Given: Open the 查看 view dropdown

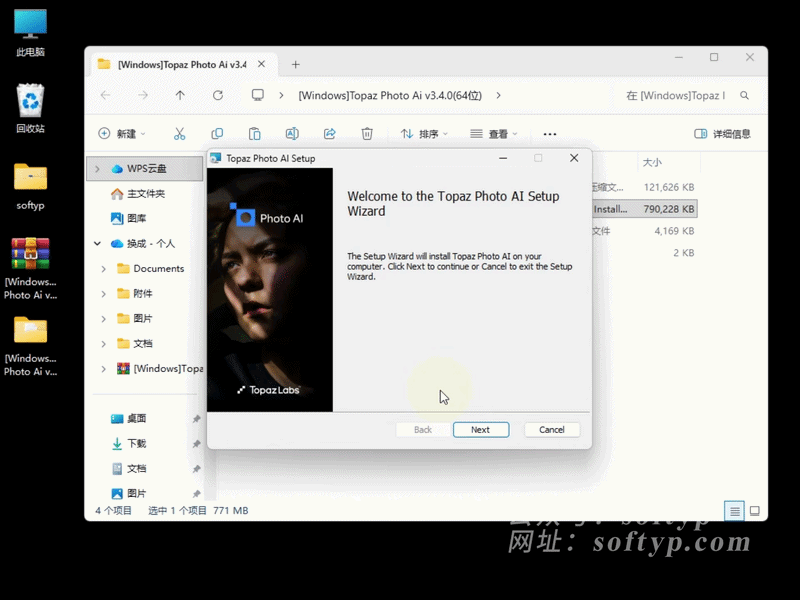Looking at the screenshot, I should (493, 134).
